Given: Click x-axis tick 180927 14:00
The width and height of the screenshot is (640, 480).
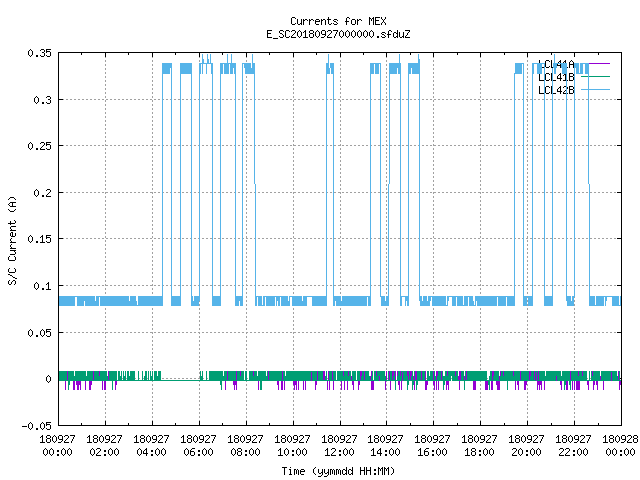Looking at the screenshot, I should pyautogui.click(x=385, y=446).
